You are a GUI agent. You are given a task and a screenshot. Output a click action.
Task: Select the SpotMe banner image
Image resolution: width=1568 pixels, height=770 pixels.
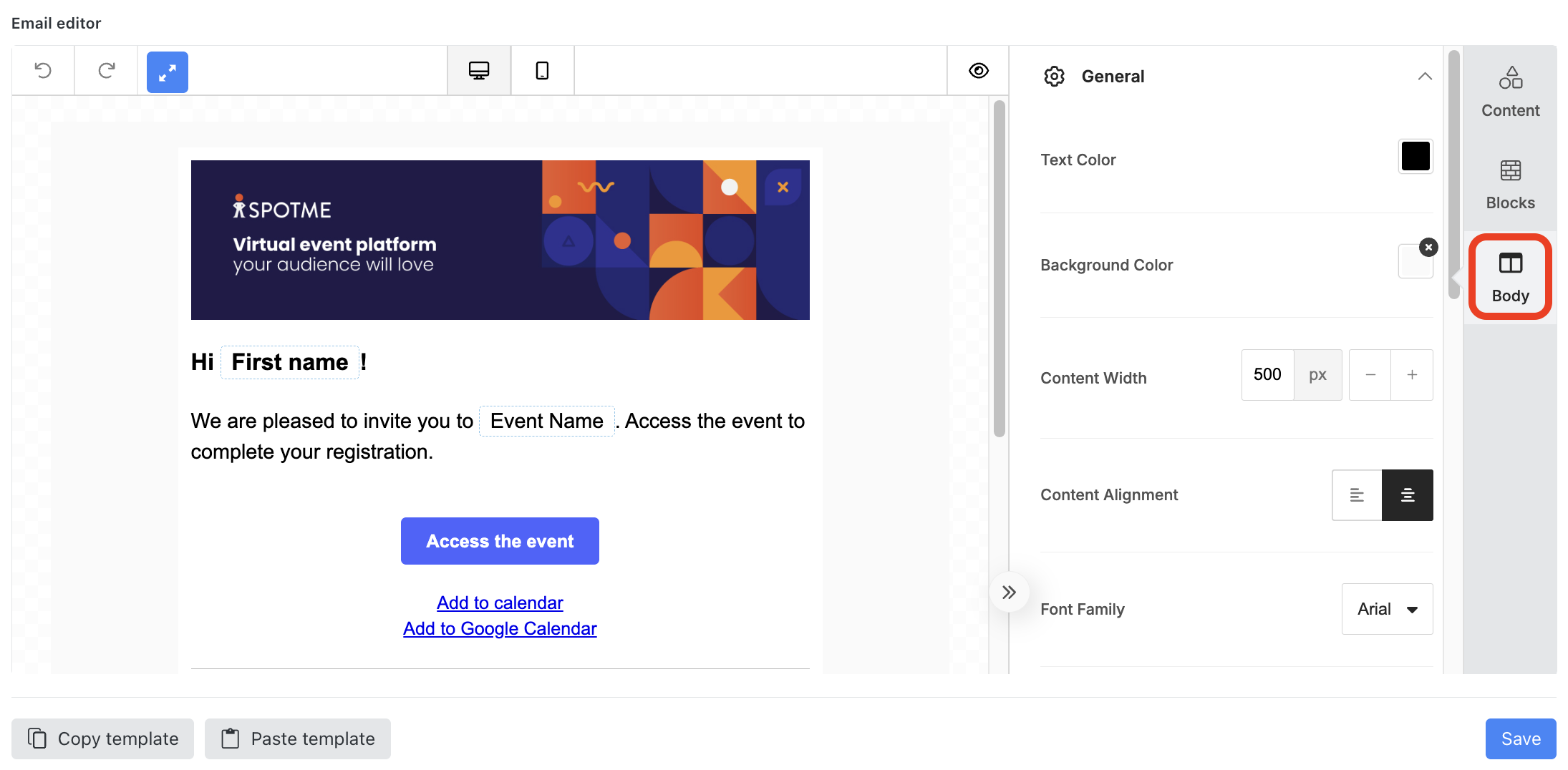500,240
